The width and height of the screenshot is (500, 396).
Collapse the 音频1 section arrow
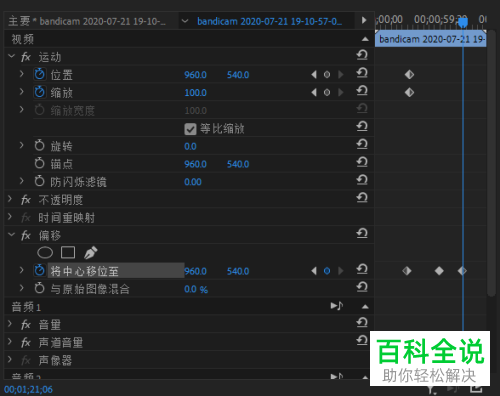(x=365, y=306)
